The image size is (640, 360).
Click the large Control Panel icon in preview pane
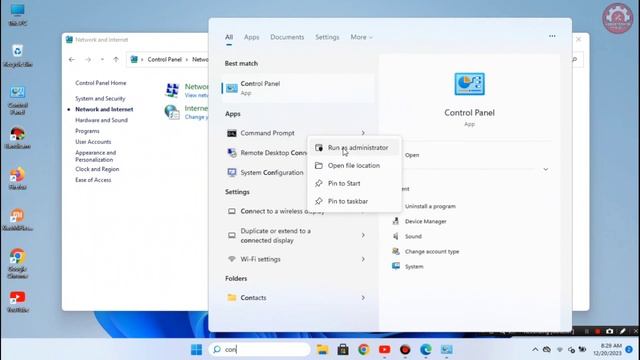[469, 84]
